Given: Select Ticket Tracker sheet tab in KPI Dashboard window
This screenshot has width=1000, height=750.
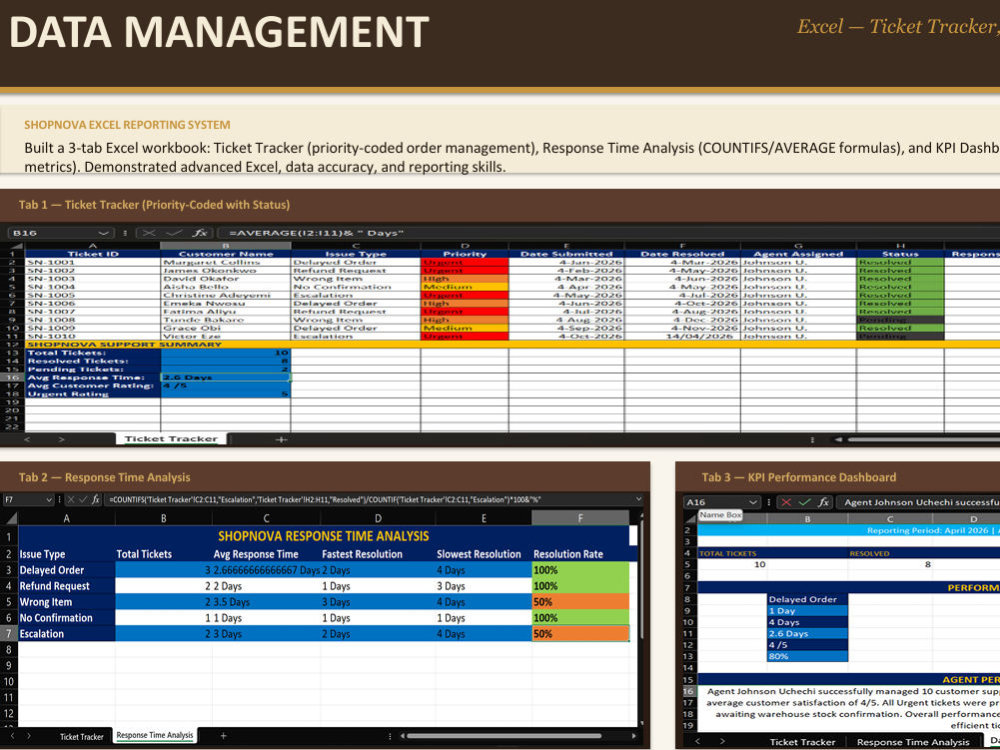Looking at the screenshot, I should 802,742.
